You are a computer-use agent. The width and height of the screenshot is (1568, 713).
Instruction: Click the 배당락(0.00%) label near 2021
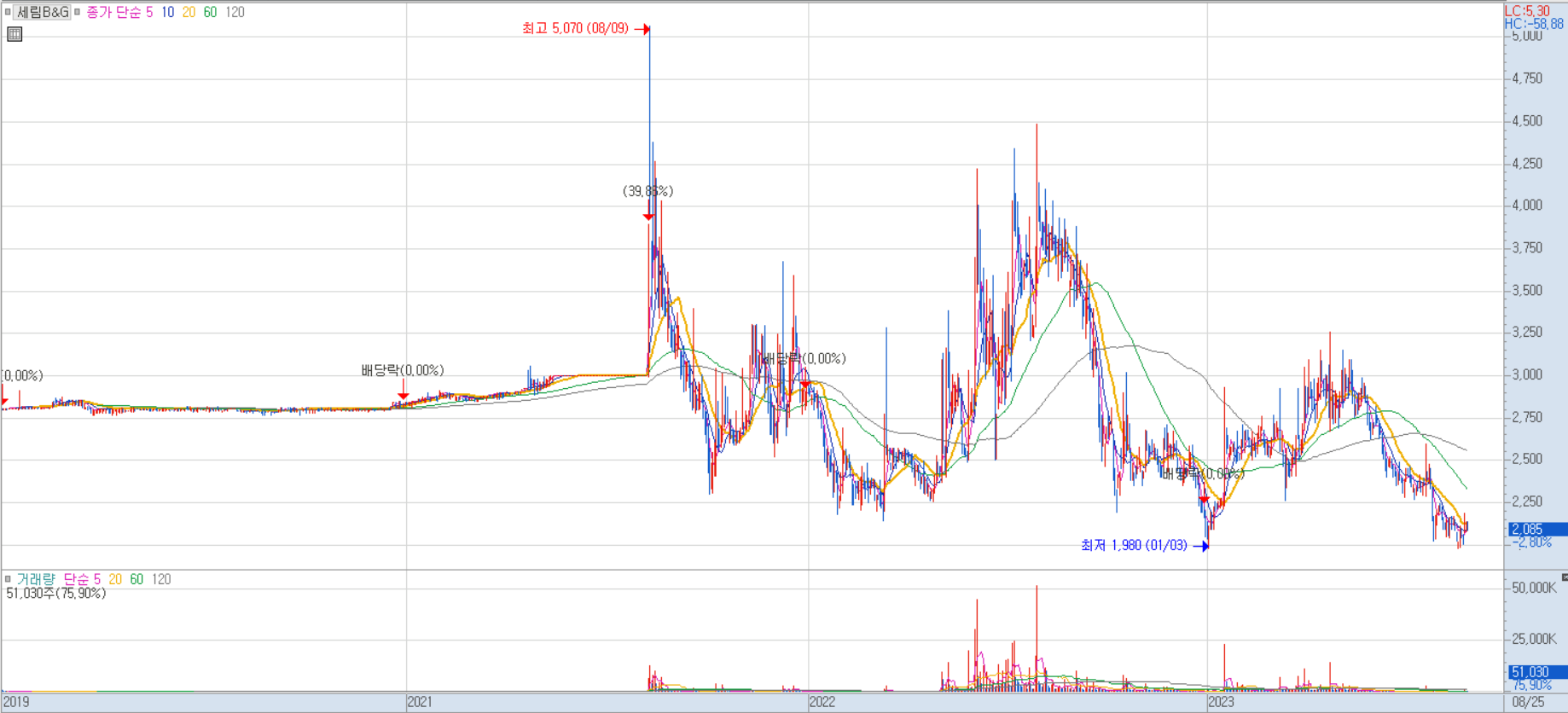[403, 370]
